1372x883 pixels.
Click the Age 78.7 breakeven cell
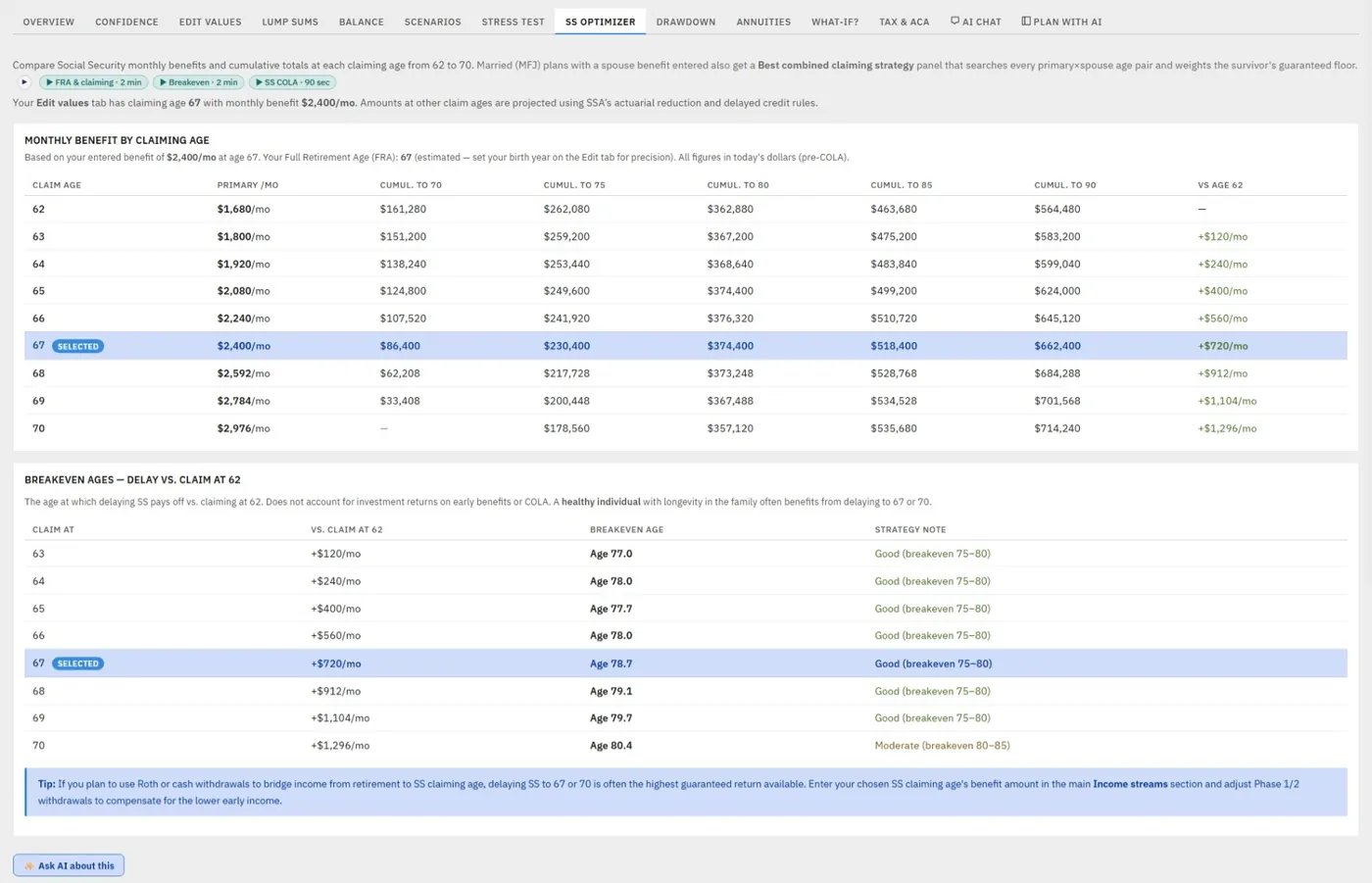[x=611, y=663]
